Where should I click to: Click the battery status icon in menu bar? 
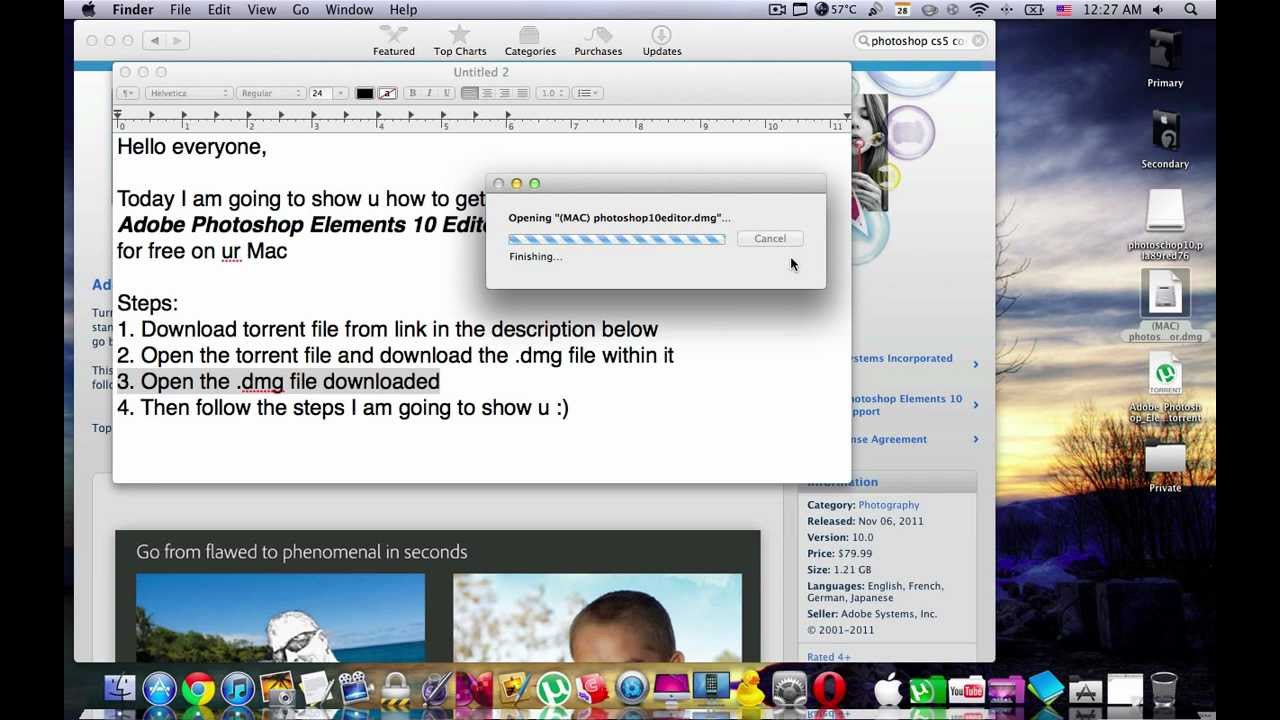click(x=1035, y=10)
